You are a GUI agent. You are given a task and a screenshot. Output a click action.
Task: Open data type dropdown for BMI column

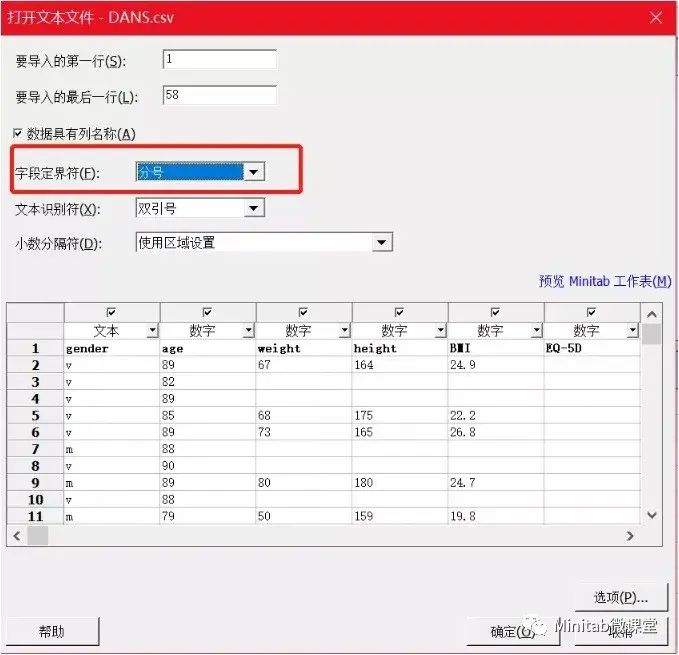click(x=537, y=331)
